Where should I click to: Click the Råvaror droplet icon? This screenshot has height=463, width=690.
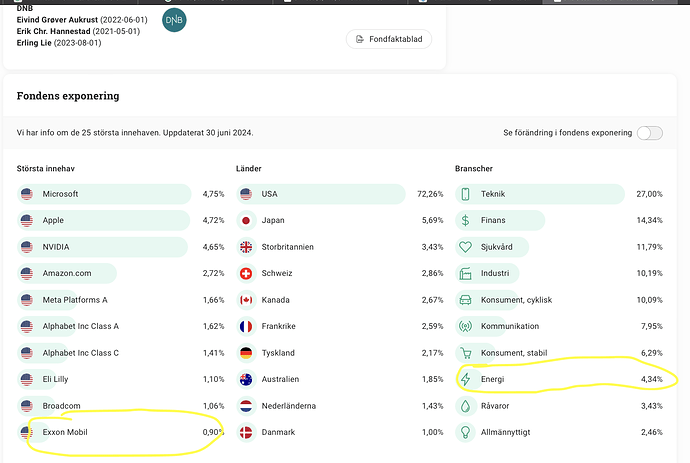tap(465, 406)
